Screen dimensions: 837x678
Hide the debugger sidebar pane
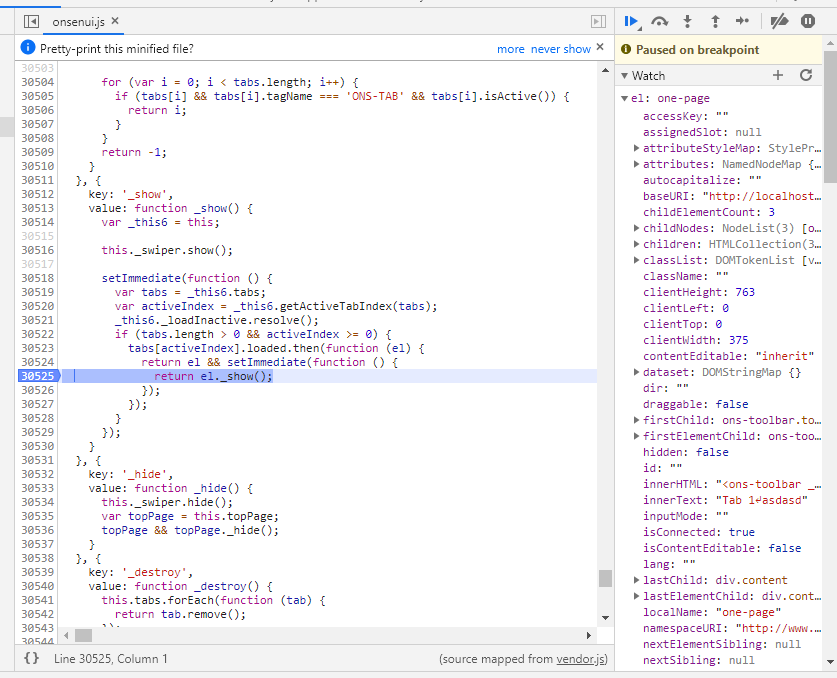pyautogui.click(x=598, y=21)
